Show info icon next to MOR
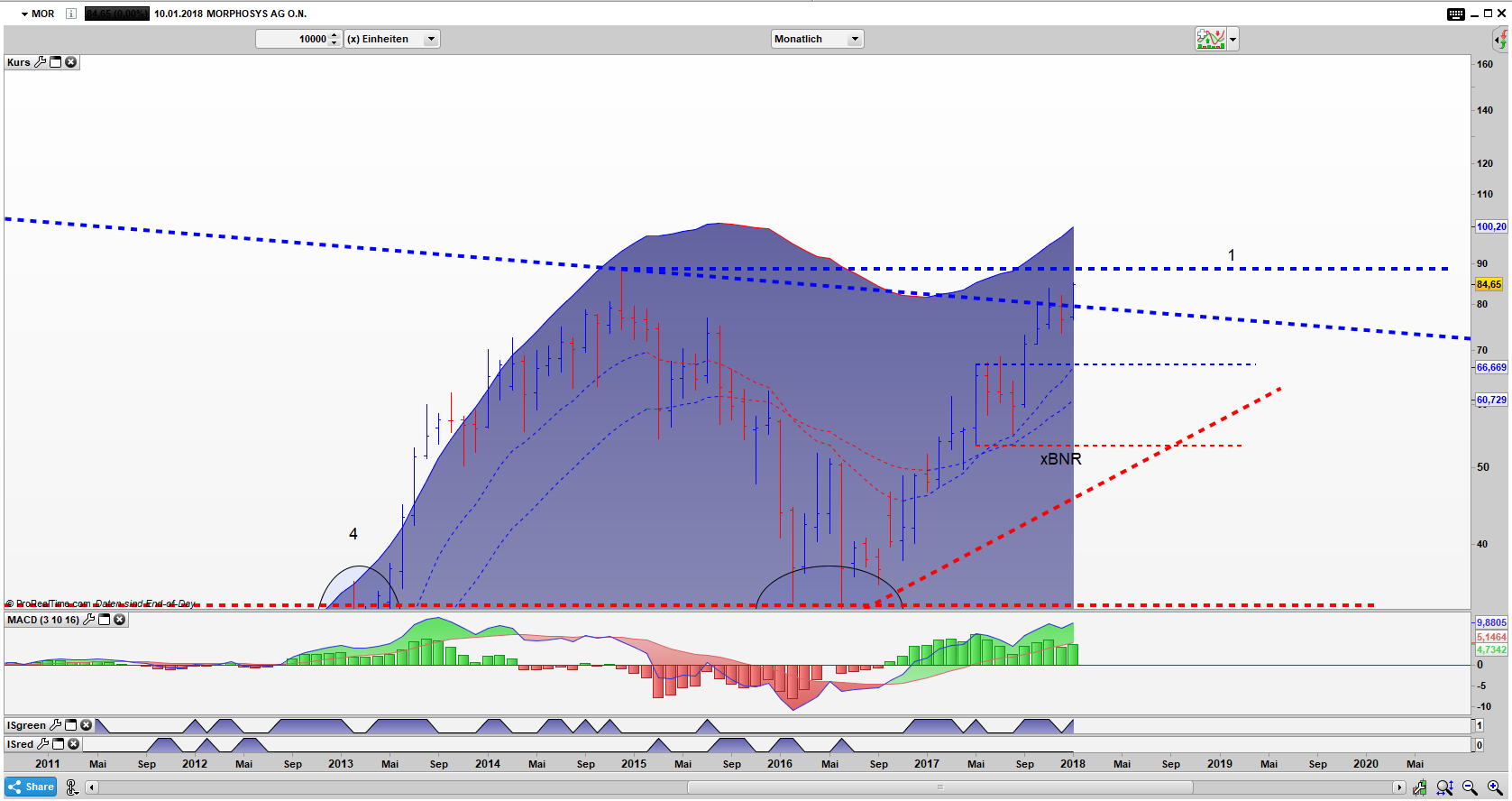The height and width of the screenshot is (801, 1512). [x=71, y=14]
